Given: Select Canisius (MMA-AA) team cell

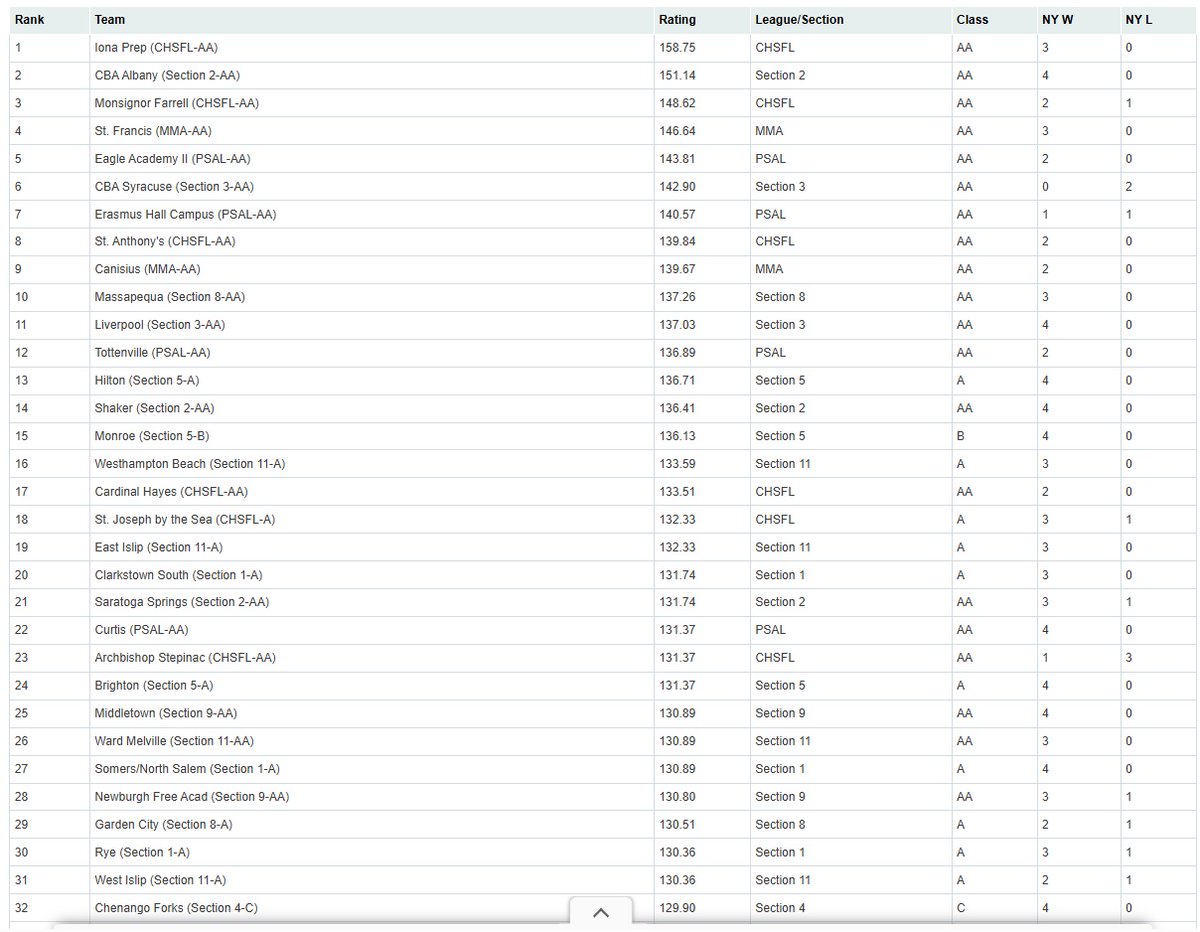Looking at the screenshot, I should (x=370, y=270).
